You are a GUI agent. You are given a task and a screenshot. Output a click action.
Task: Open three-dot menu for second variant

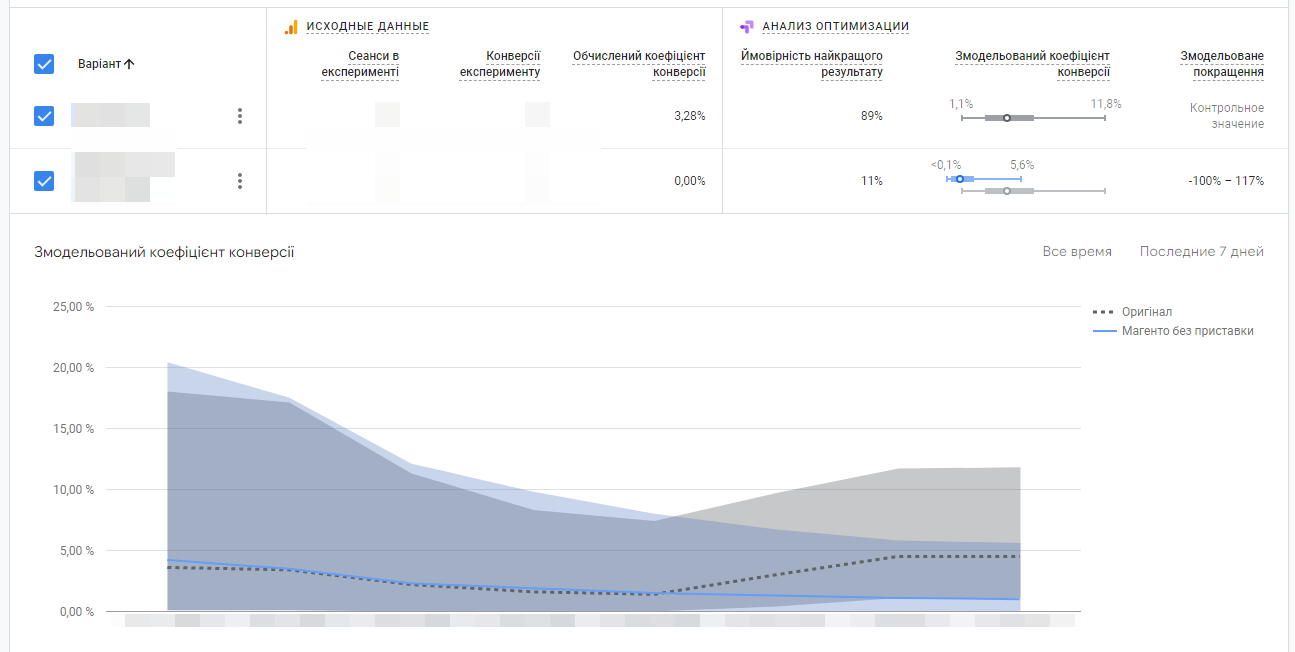[240, 181]
